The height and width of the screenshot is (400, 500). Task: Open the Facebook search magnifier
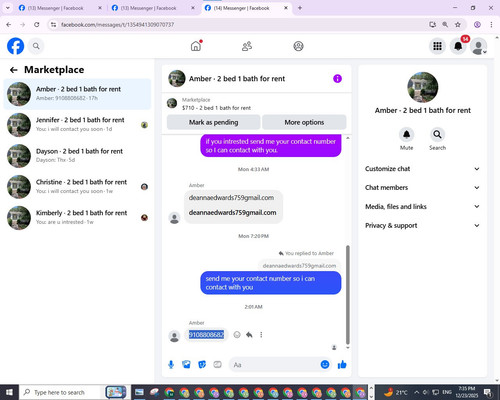point(36,46)
